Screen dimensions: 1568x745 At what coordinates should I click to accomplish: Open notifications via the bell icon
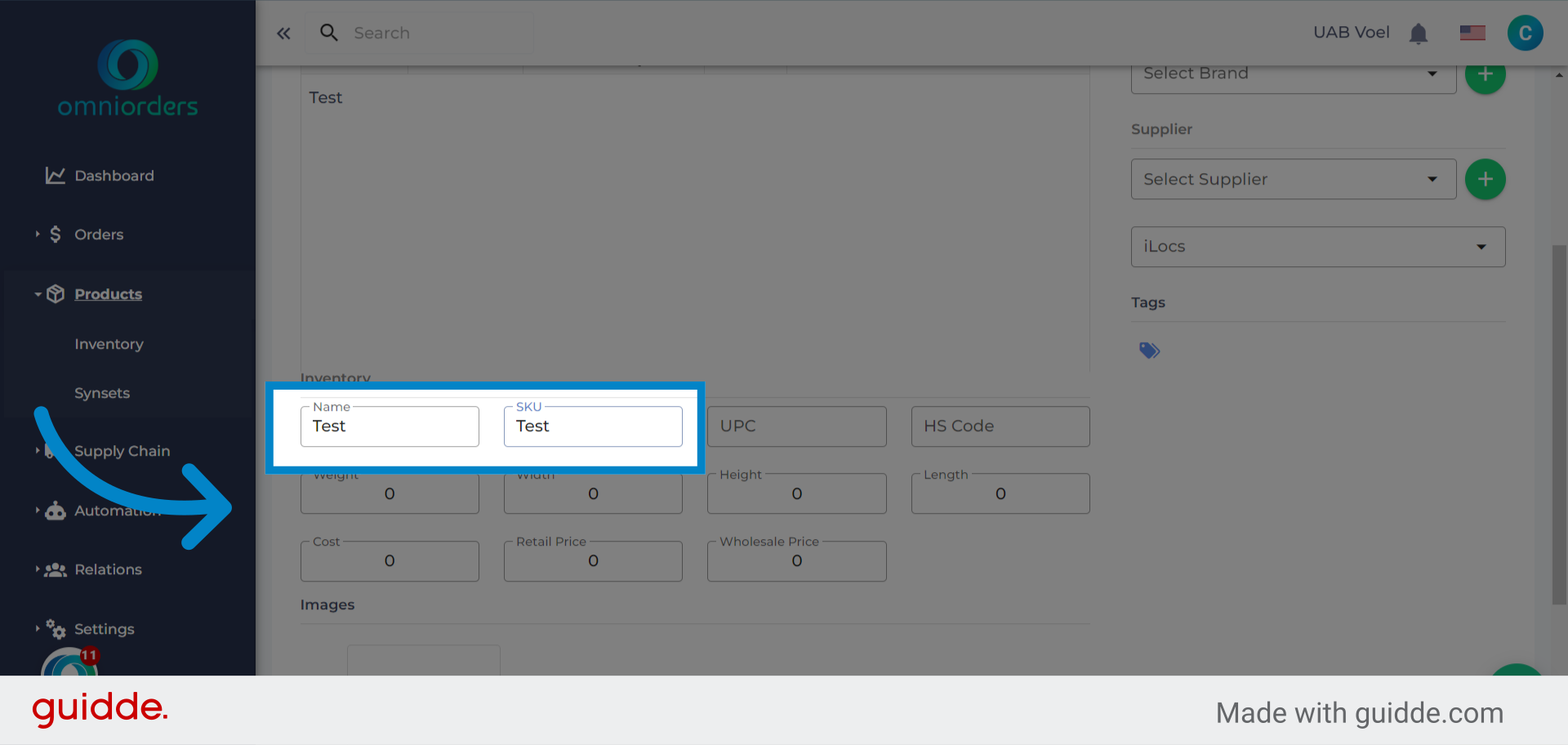point(1419,33)
